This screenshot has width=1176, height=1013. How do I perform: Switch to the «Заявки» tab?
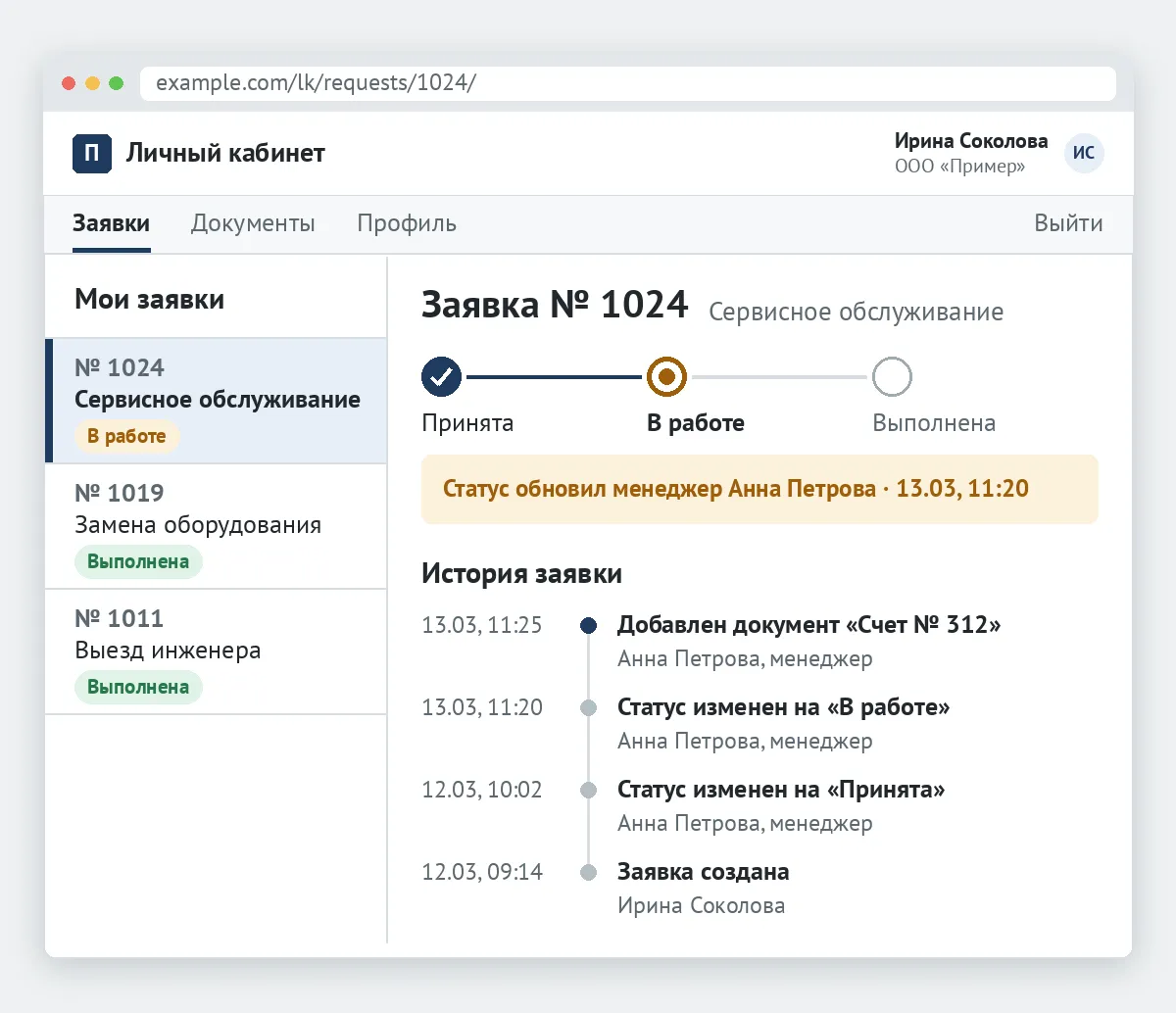point(112,223)
